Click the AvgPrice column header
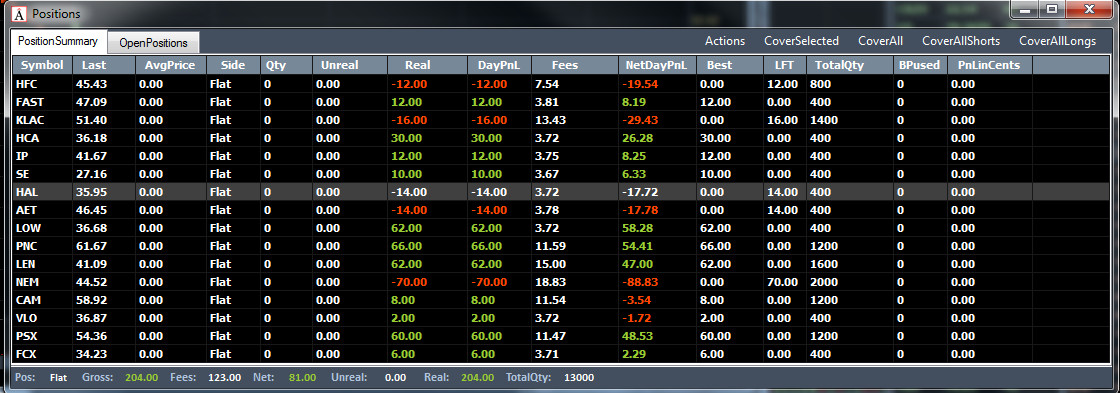 point(171,65)
